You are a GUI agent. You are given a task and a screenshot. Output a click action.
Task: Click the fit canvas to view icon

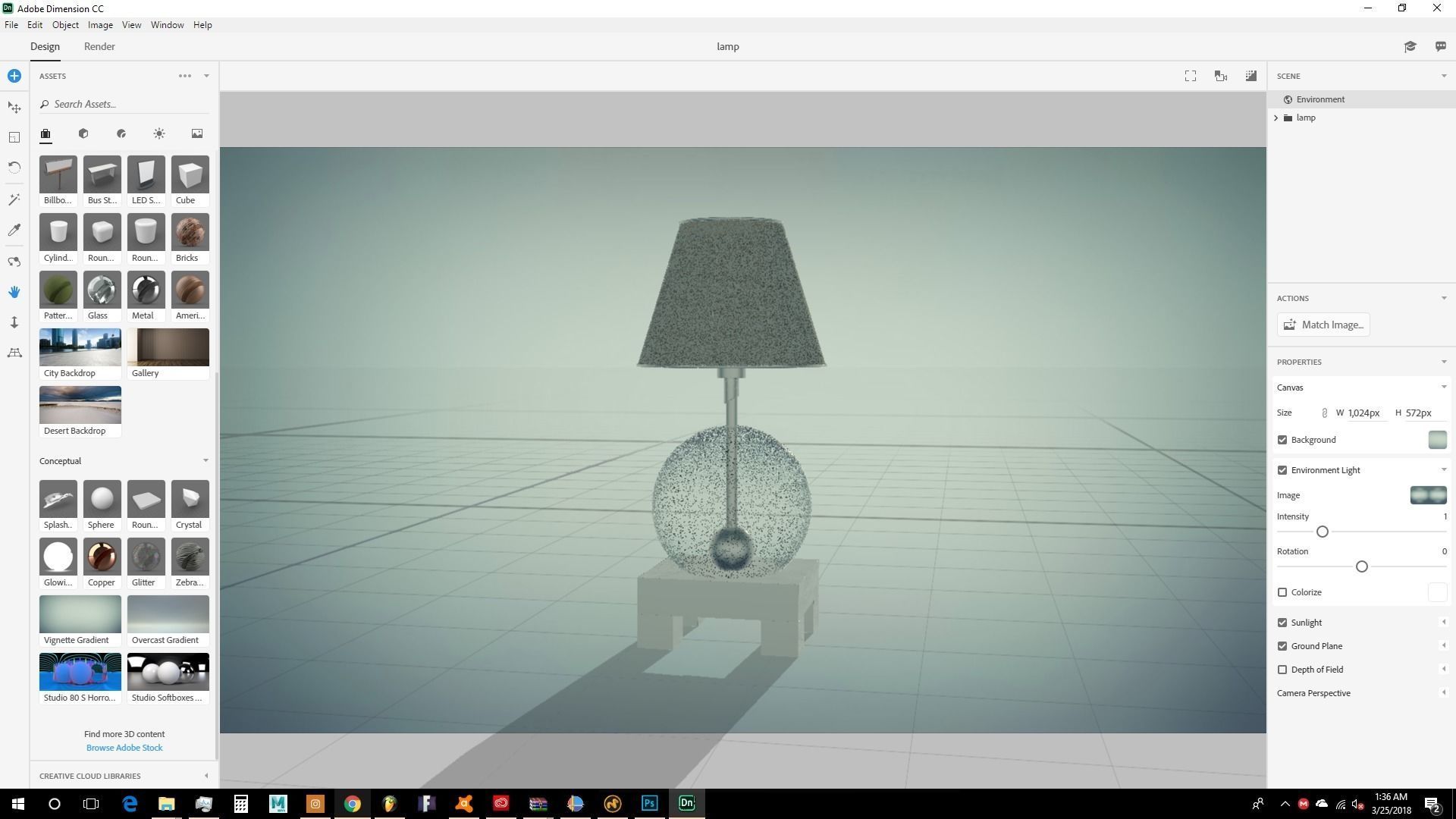1191,76
